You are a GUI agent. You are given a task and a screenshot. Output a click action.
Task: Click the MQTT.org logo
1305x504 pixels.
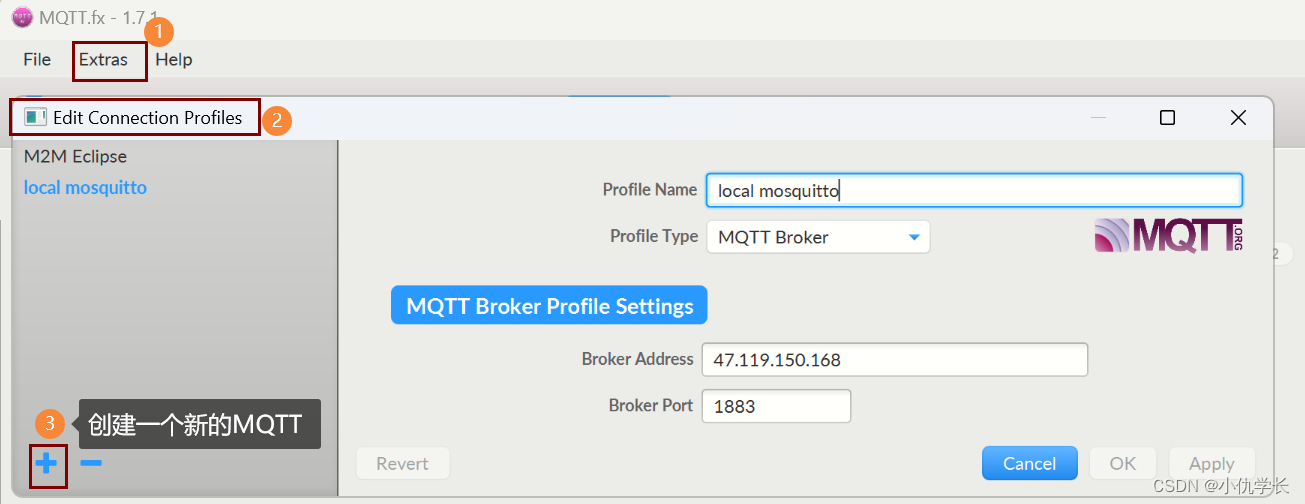tap(1168, 234)
